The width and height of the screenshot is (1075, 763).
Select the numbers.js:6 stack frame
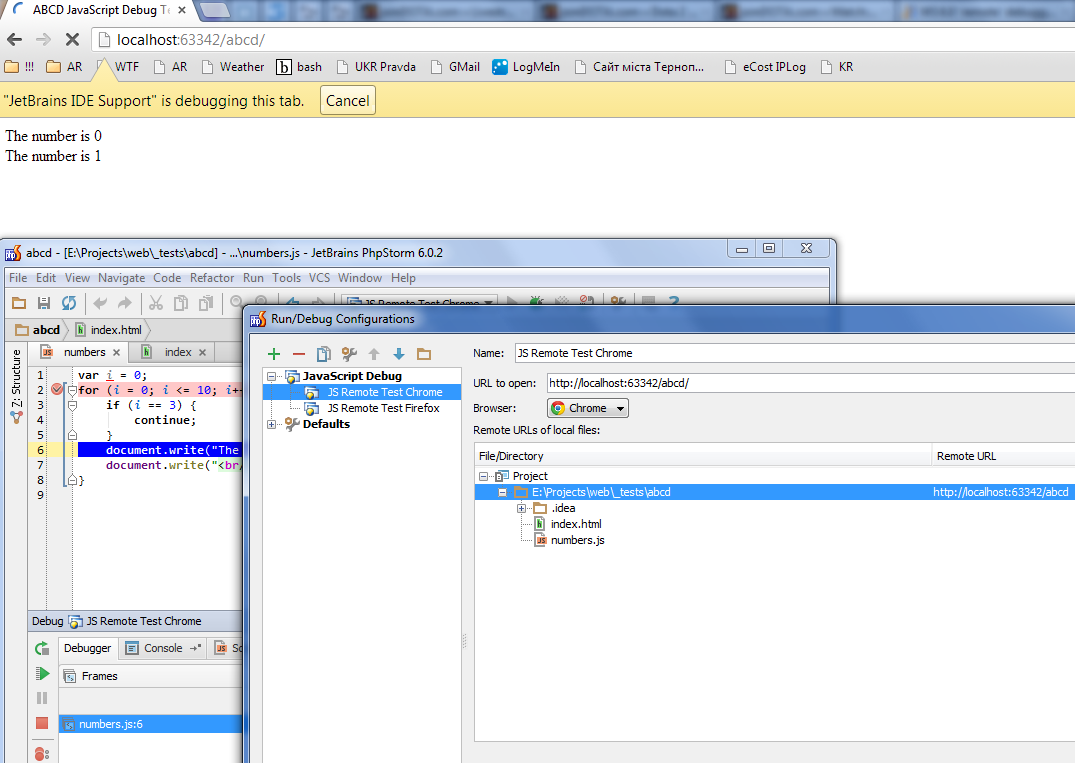click(151, 724)
